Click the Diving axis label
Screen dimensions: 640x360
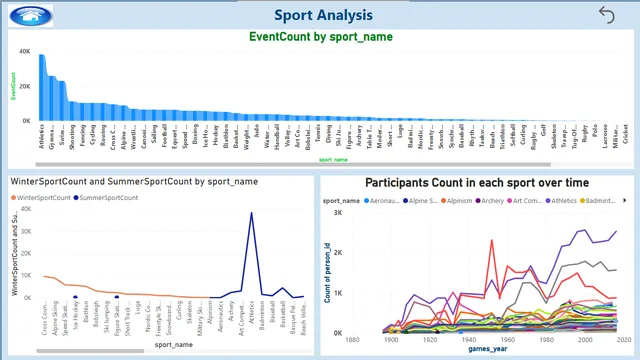pyautogui.click(x=329, y=133)
